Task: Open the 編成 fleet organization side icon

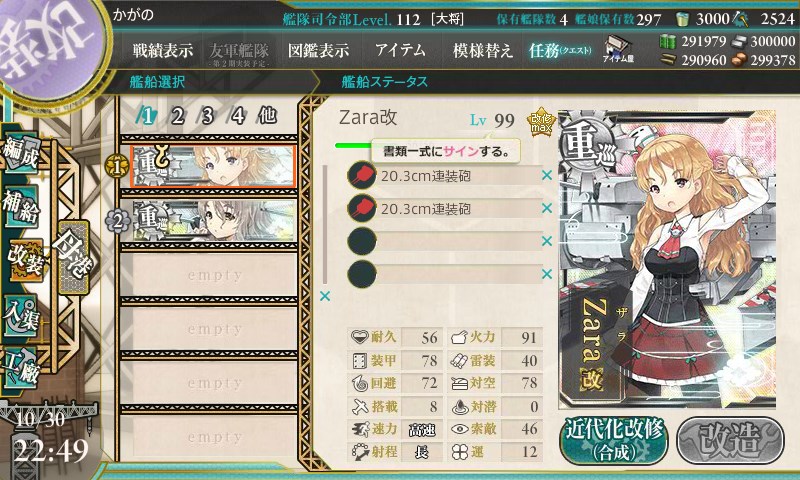Action: (x=20, y=153)
